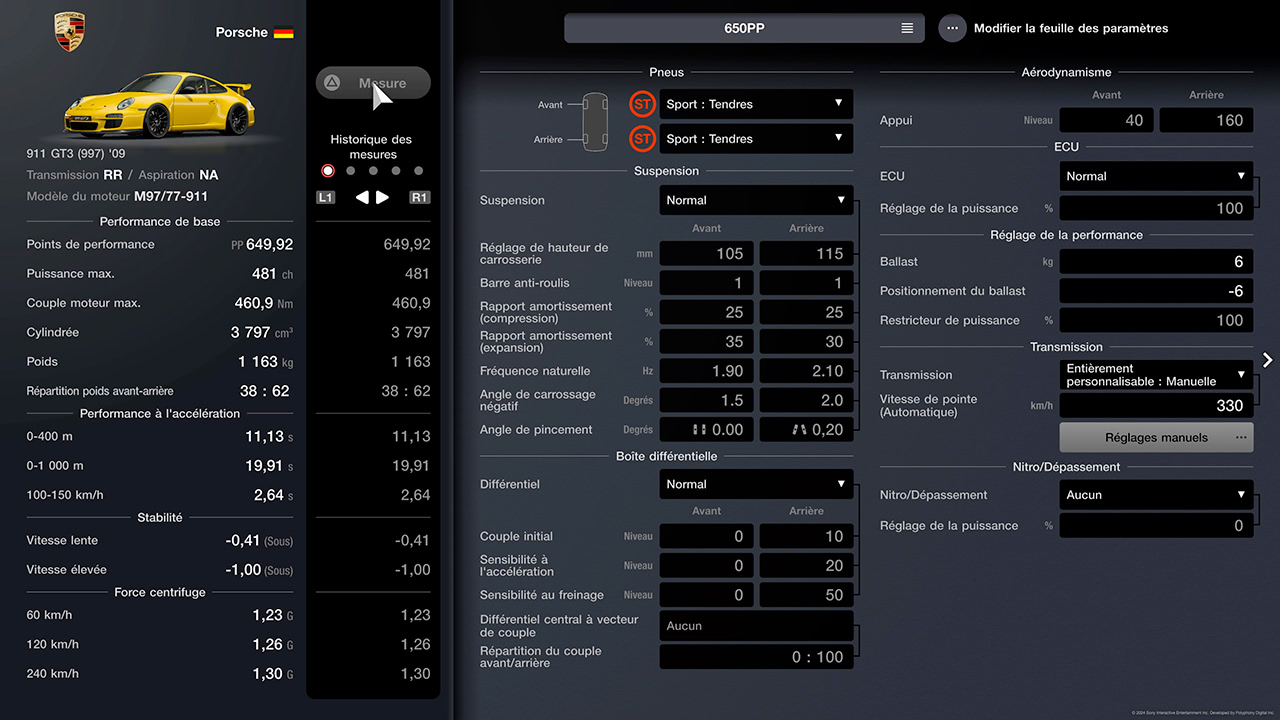
Task: Open the front tire Sport : Tendres dropdown
Action: point(756,104)
